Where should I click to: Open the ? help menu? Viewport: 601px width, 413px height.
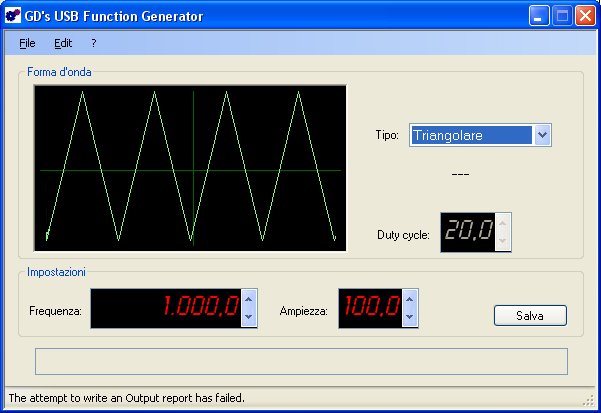click(93, 44)
